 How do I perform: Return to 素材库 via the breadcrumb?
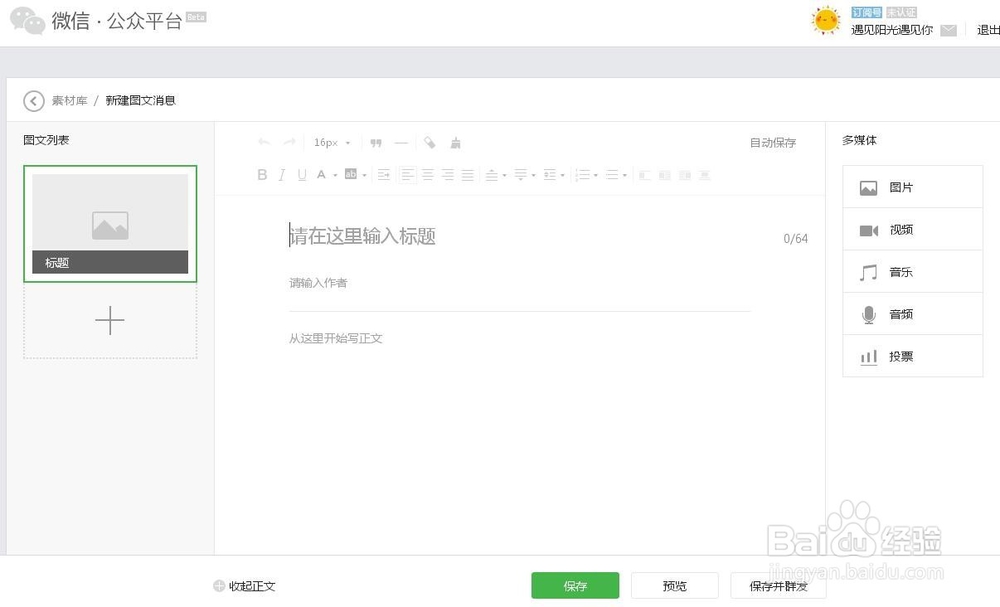click(x=68, y=100)
